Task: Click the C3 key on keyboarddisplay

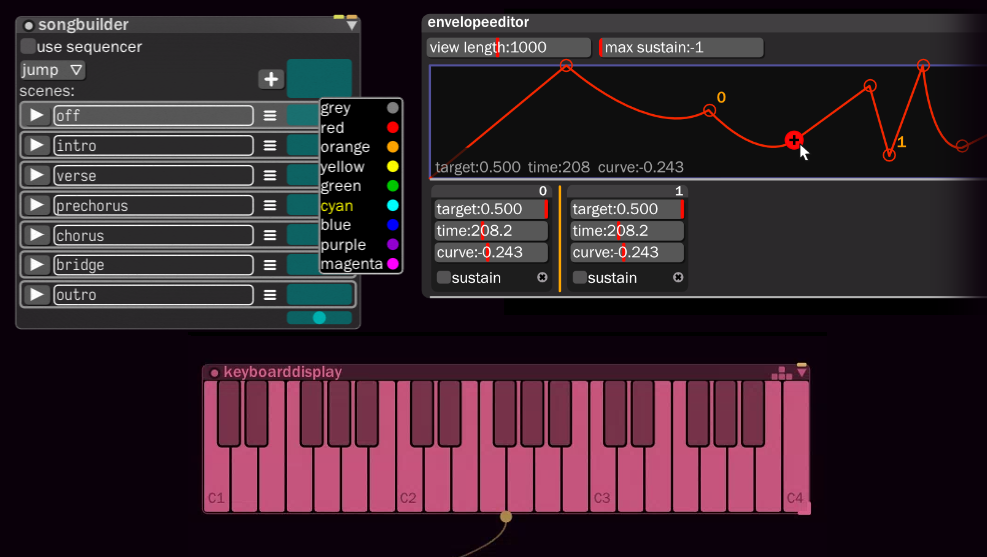Action: pos(603,478)
